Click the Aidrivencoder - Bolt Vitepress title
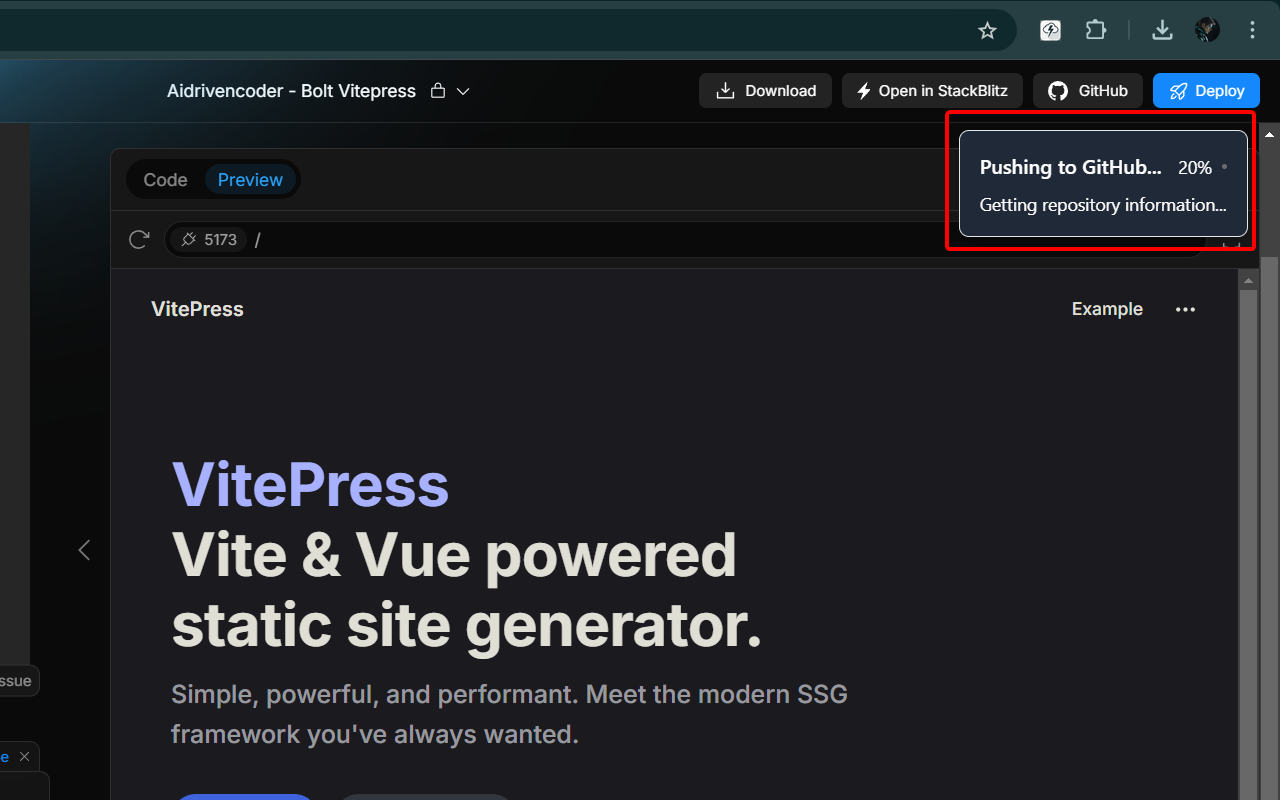Image resolution: width=1280 pixels, height=800 pixels. point(291,91)
